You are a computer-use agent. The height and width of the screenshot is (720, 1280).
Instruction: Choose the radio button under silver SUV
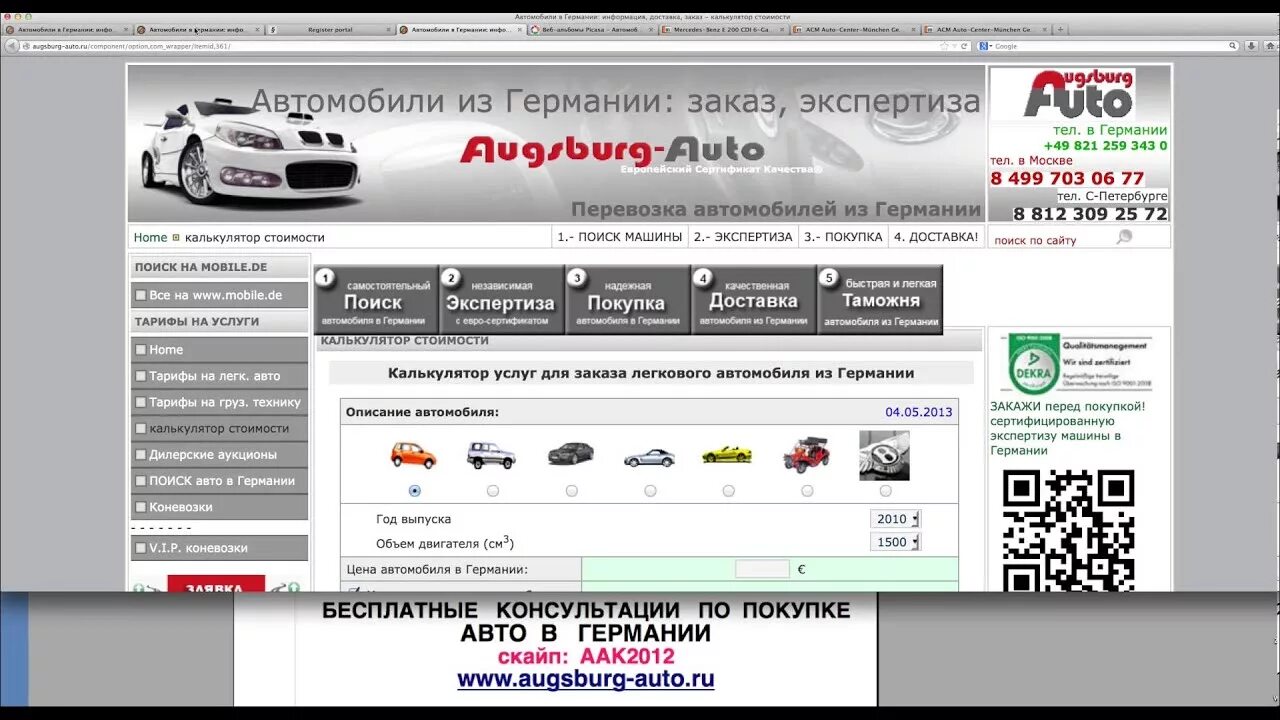click(493, 491)
